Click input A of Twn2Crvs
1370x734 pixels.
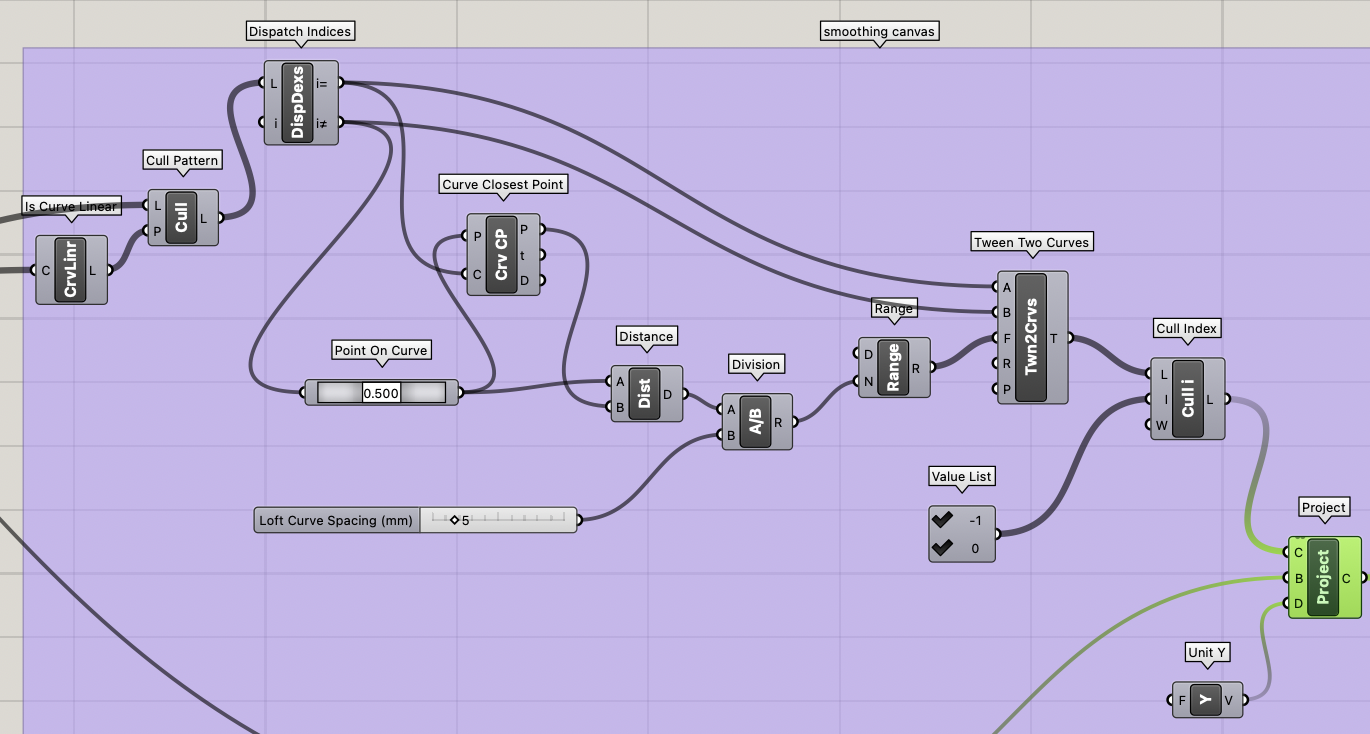pyautogui.click(x=1006, y=287)
